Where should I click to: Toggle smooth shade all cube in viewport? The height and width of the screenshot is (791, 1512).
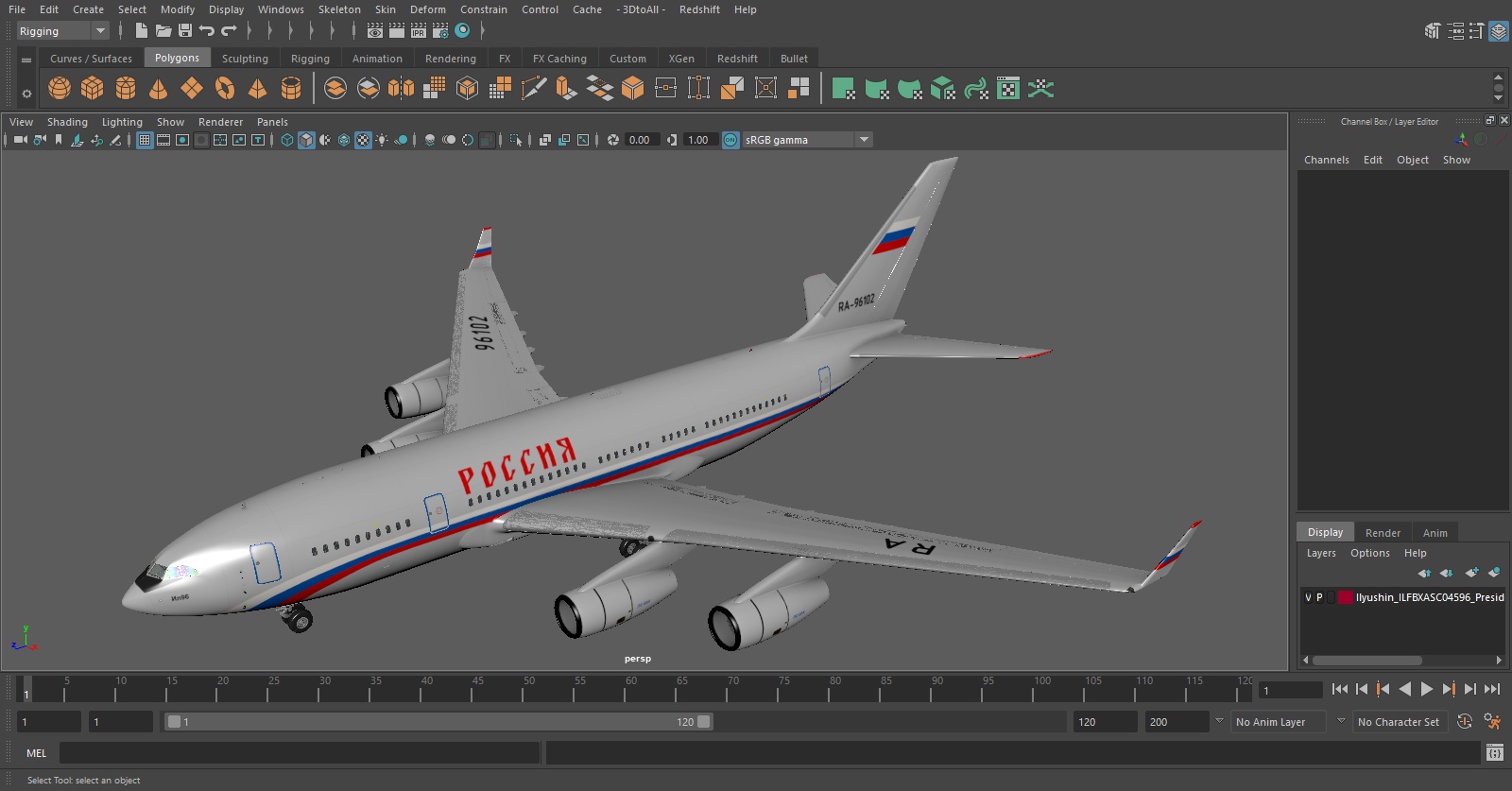pyautogui.click(x=306, y=140)
